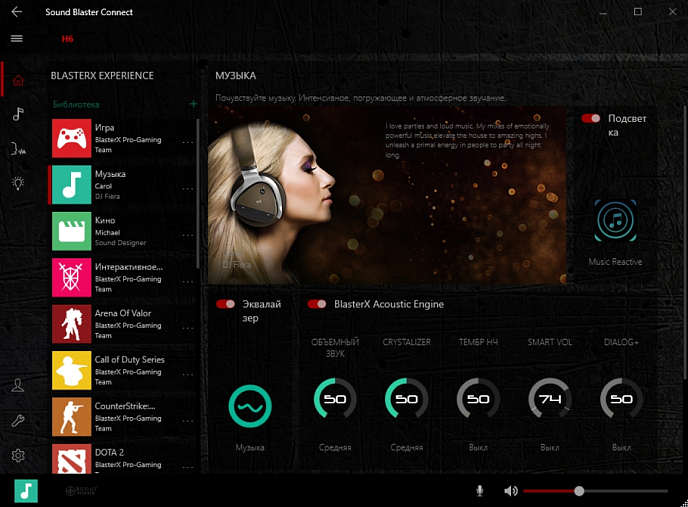Viewport: 688px width, 507px height.
Task: Open the gear settings section
Action: pyautogui.click(x=17, y=456)
